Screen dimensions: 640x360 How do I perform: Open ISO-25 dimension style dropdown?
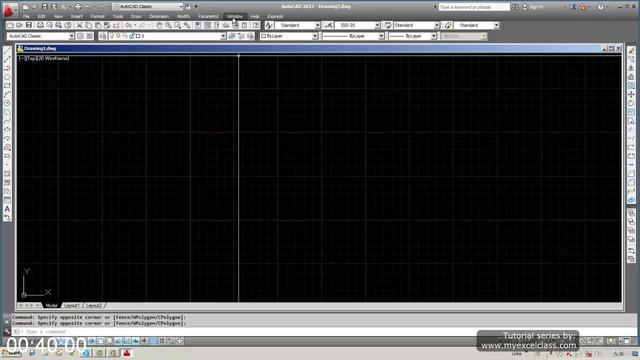click(377, 25)
